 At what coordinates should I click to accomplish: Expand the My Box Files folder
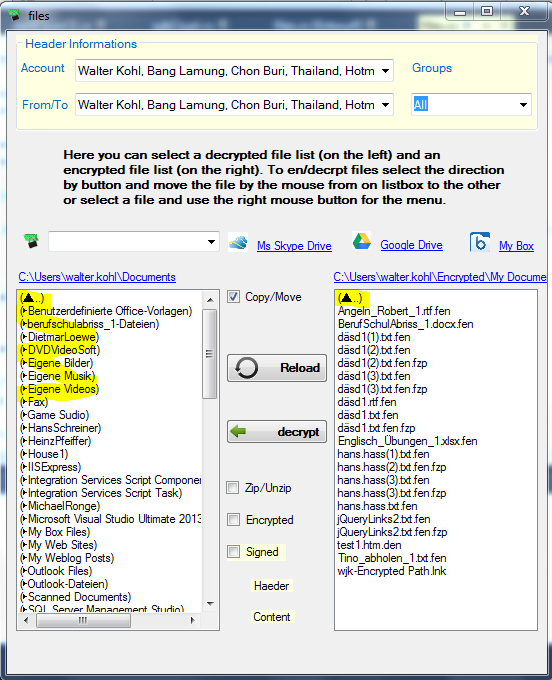tap(25, 532)
